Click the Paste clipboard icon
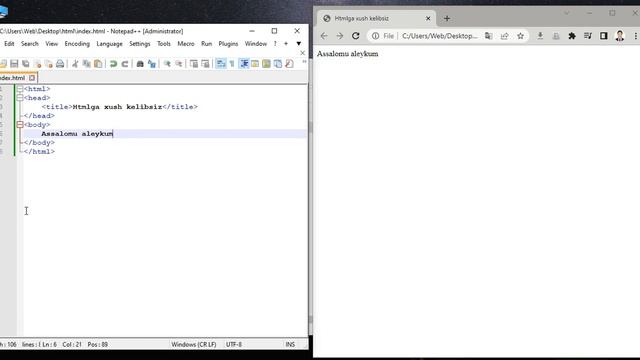 (98, 64)
